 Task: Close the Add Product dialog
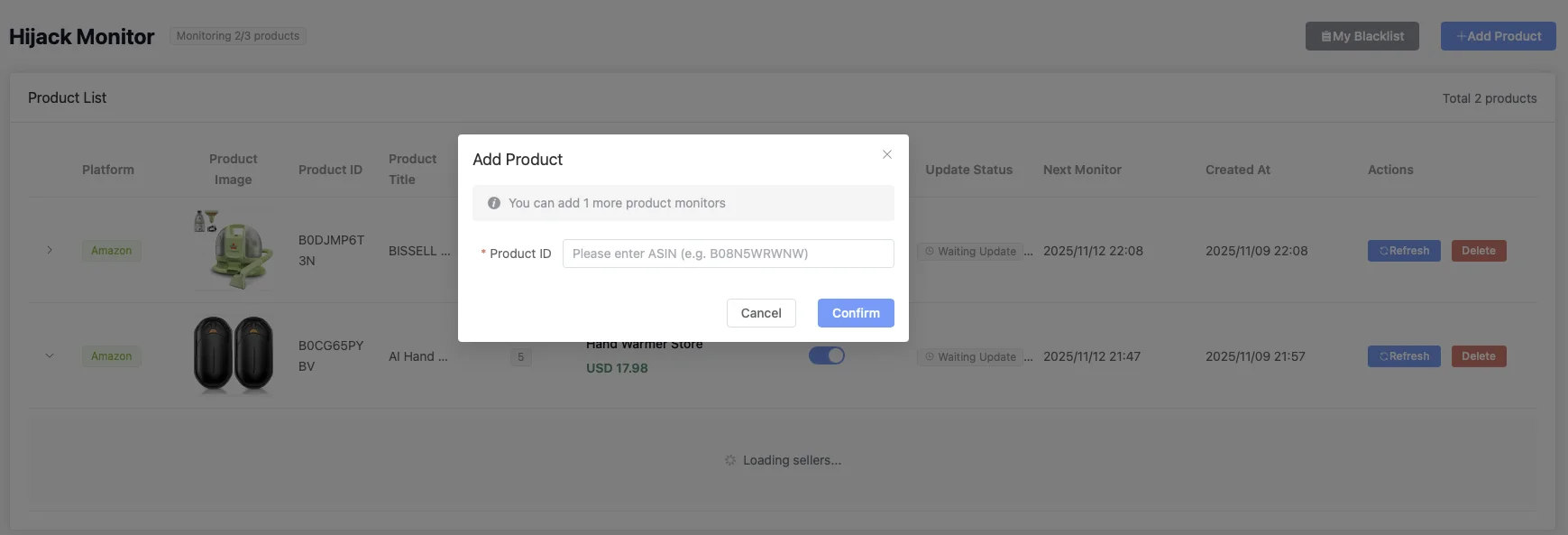click(x=887, y=154)
